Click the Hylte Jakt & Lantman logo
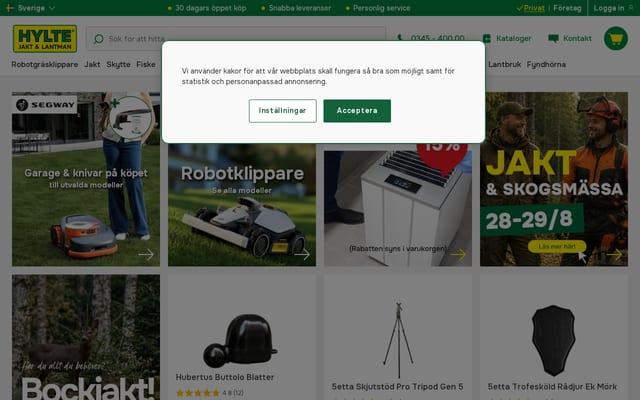The height and width of the screenshot is (400, 640). [x=45, y=38]
